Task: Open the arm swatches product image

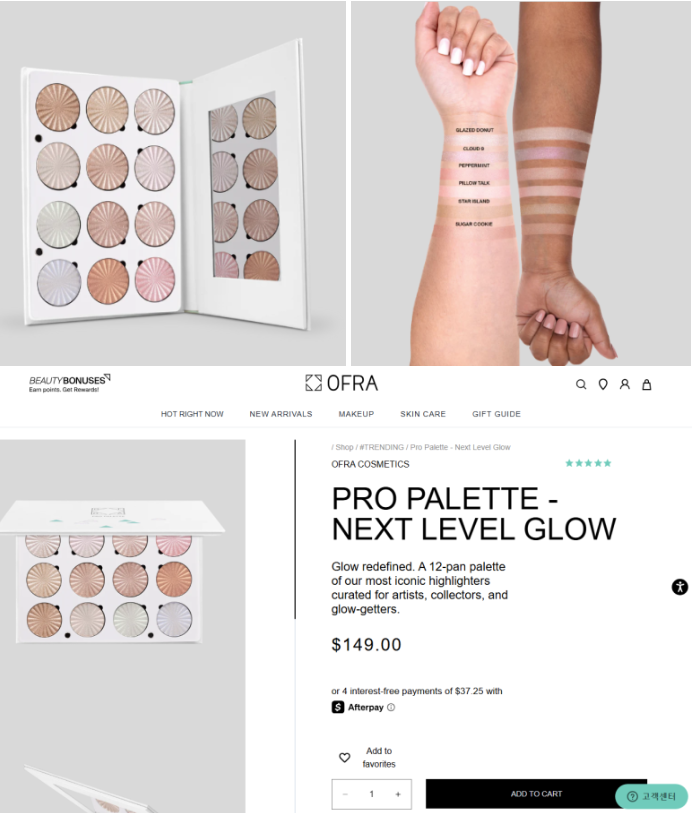Action: (x=521, y=183)
